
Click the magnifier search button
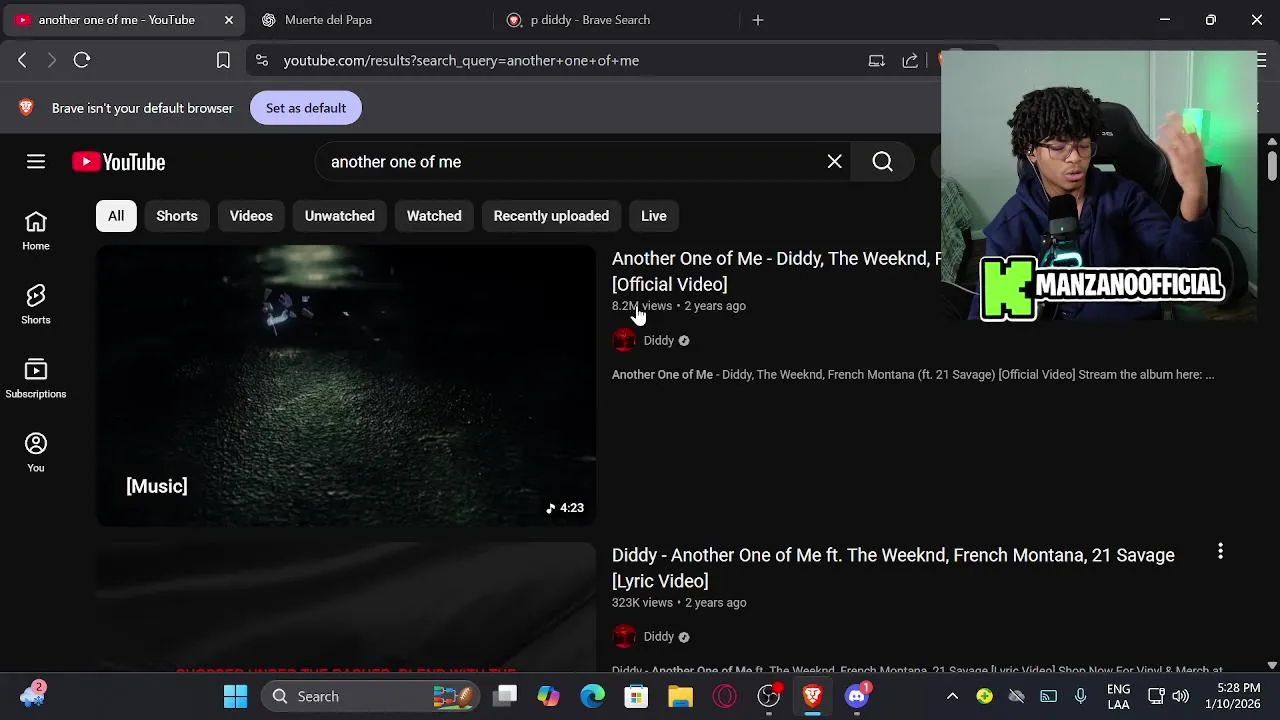point(882,162)
